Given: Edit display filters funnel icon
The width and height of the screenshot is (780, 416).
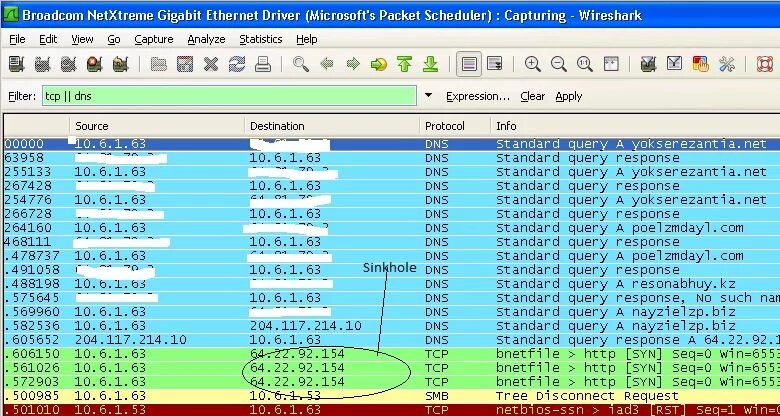Looking at the screenshot, I should (674, 64).
